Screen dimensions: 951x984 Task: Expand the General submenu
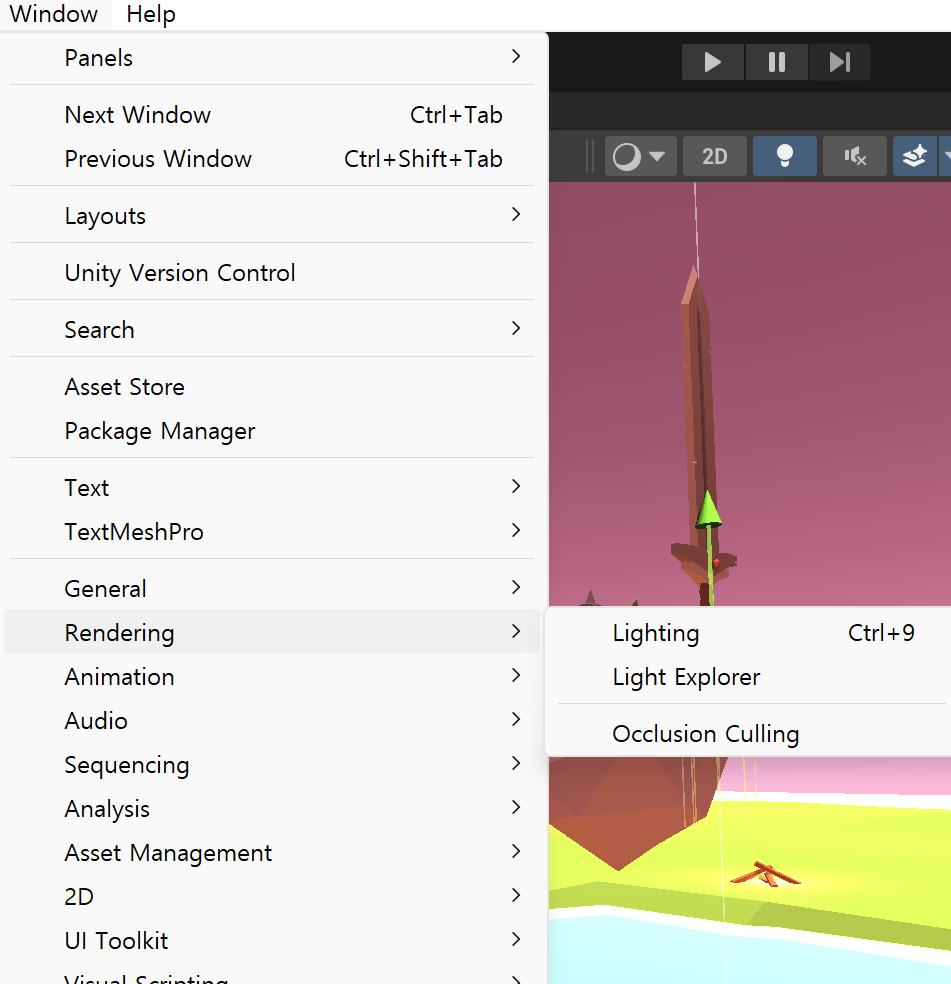[272, 589]
